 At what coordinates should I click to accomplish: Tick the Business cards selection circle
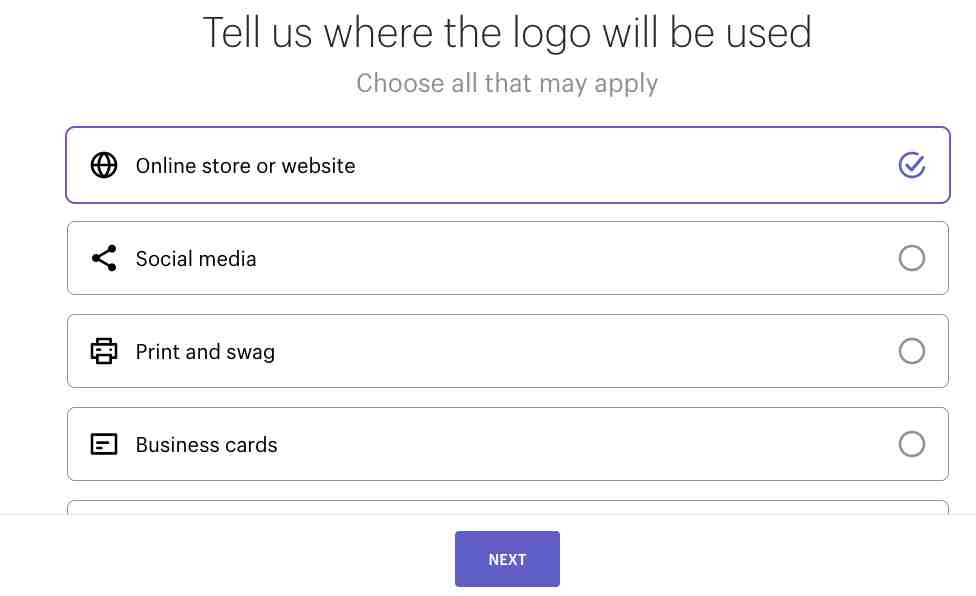[911, 444]
